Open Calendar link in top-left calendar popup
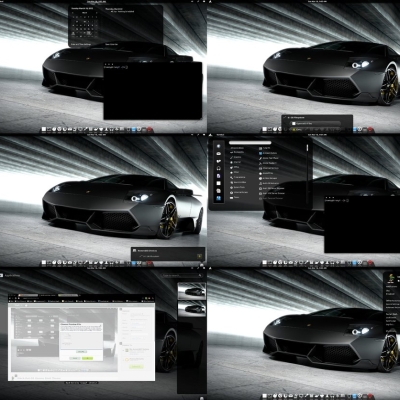 tap(111, 44)
